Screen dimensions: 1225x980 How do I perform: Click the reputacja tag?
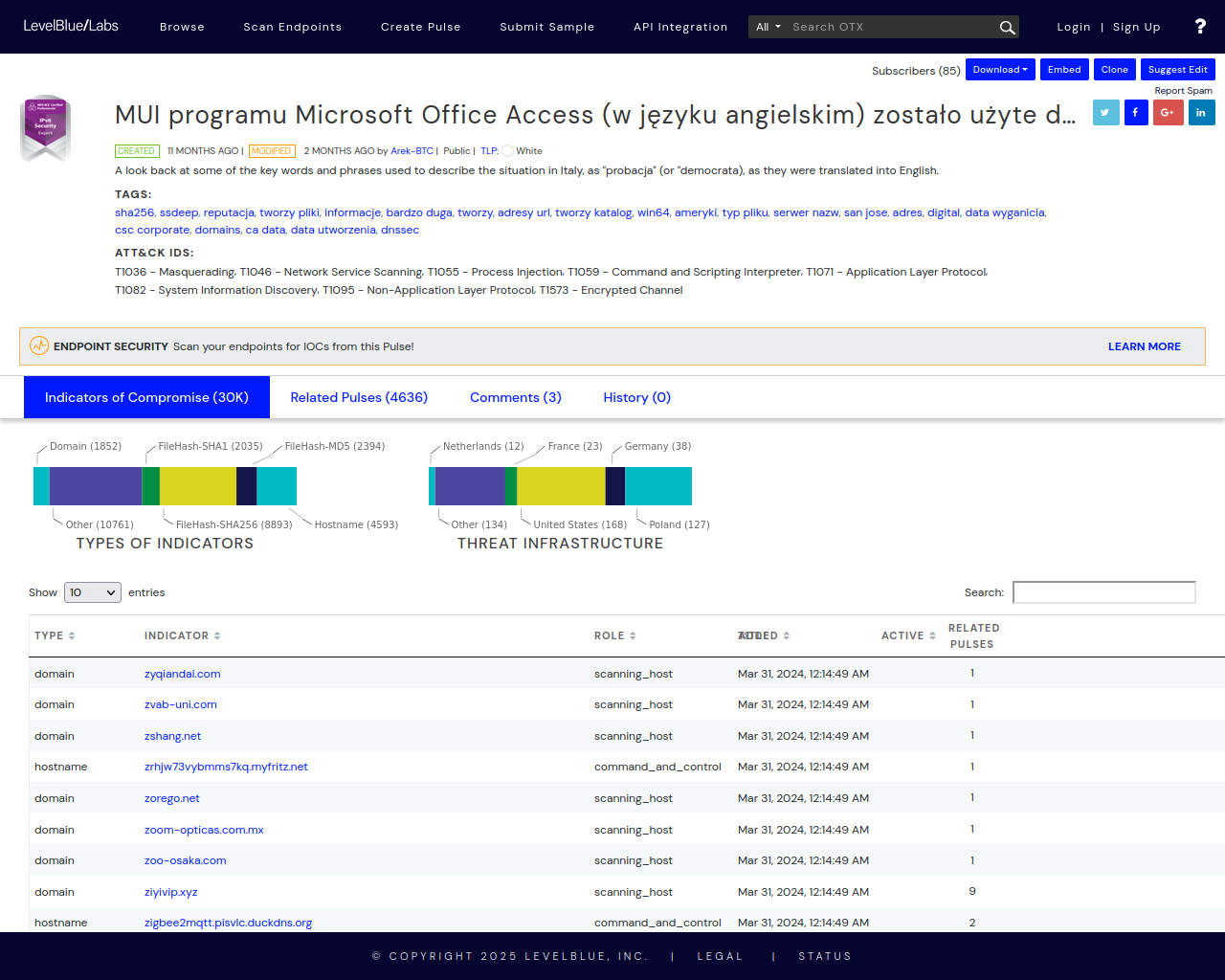pos(229,212)
